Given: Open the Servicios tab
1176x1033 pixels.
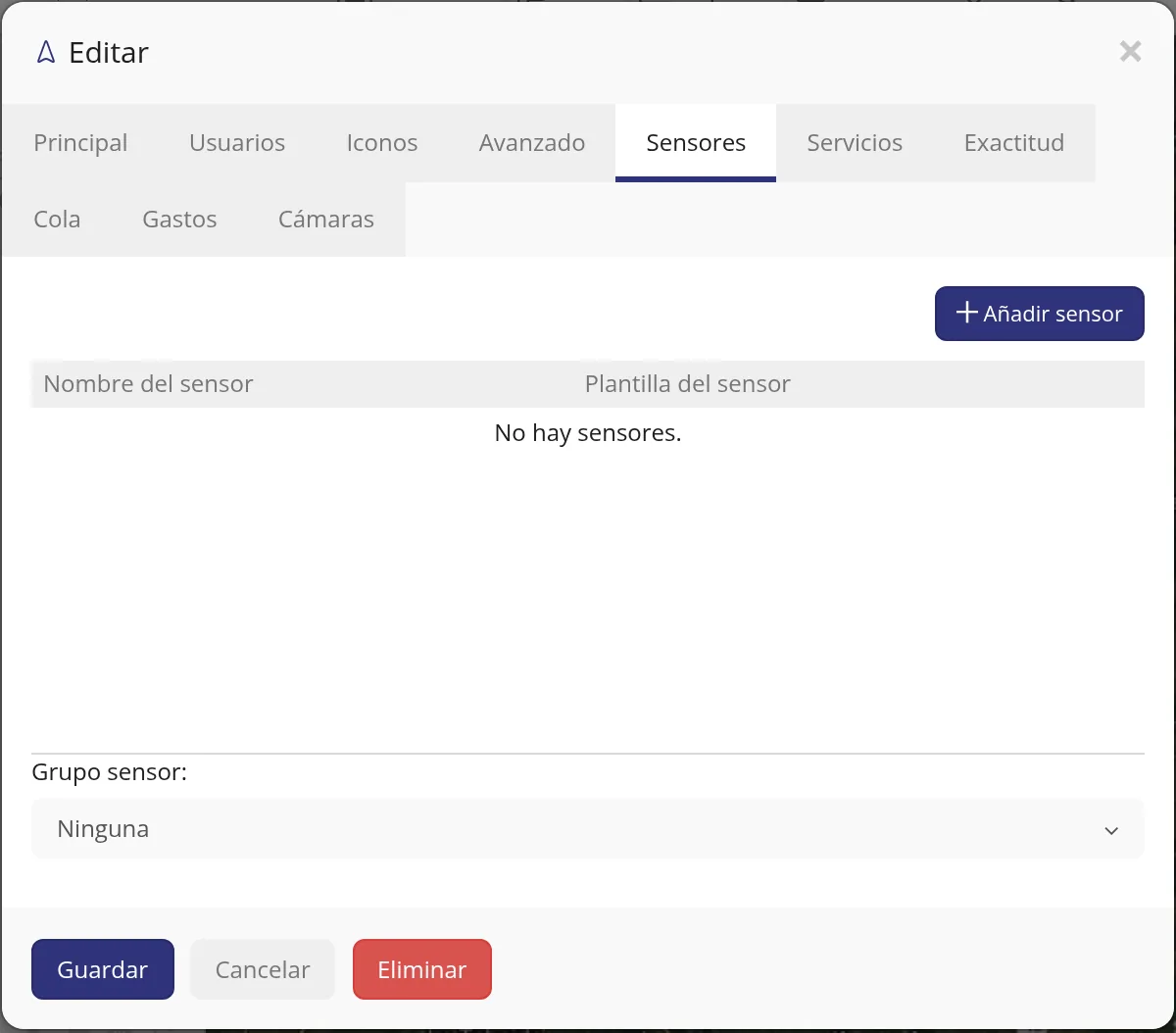Looking at the screenshot, I should [855, 143].
